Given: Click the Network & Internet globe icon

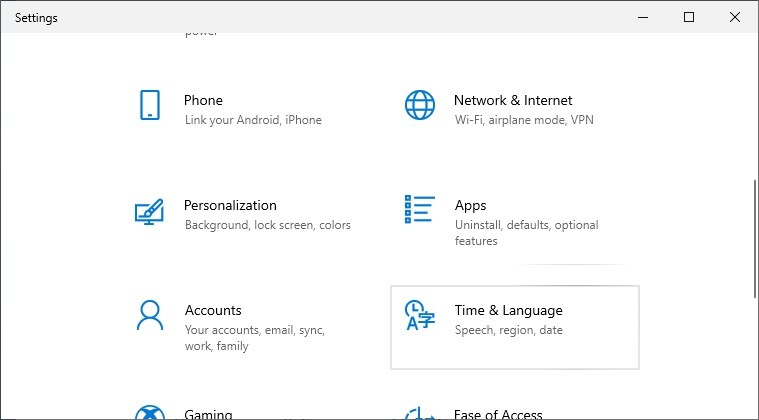Looking at the screenshot, I should click(x=419, y=105).
